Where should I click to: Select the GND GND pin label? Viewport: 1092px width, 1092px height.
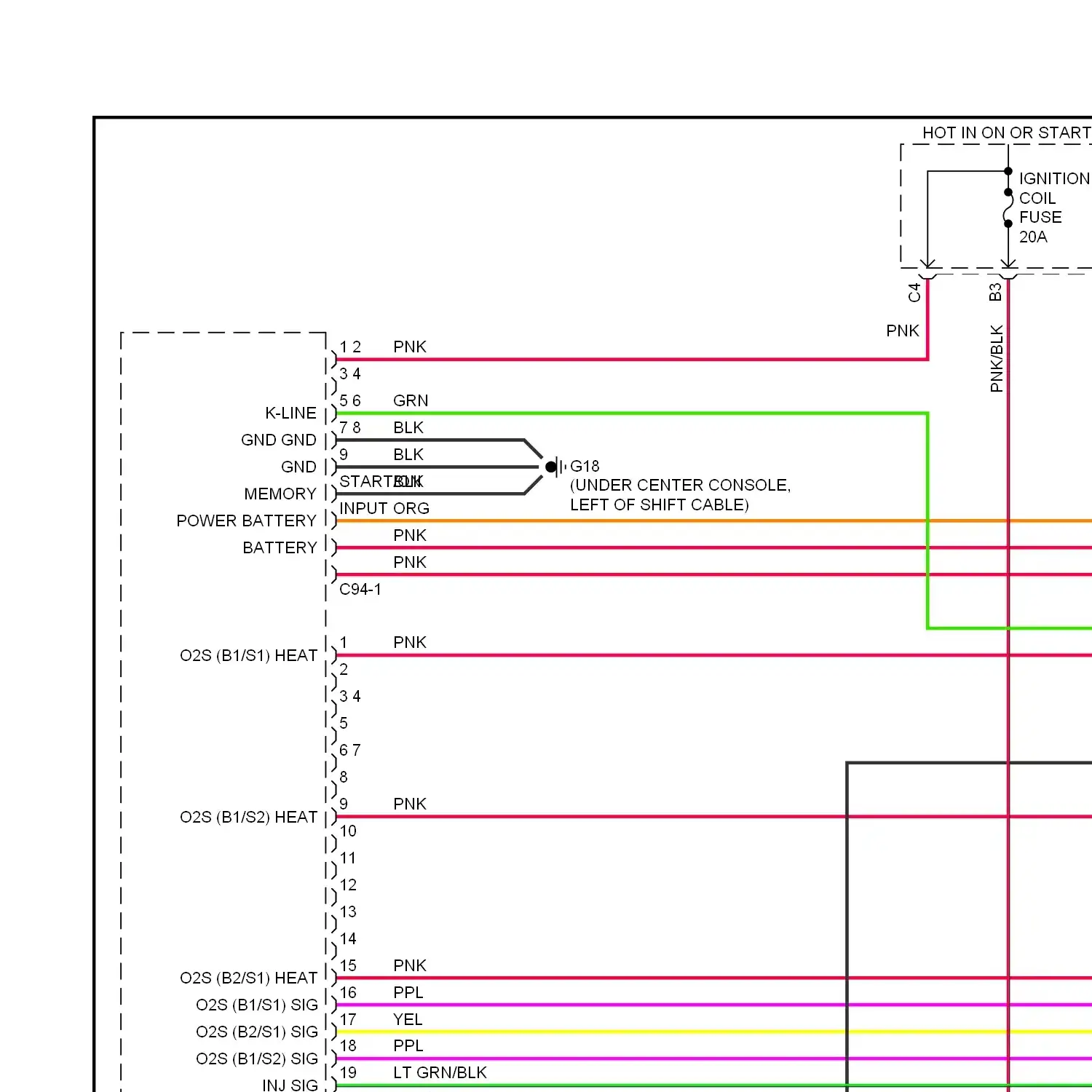click(x=279, y=440)
